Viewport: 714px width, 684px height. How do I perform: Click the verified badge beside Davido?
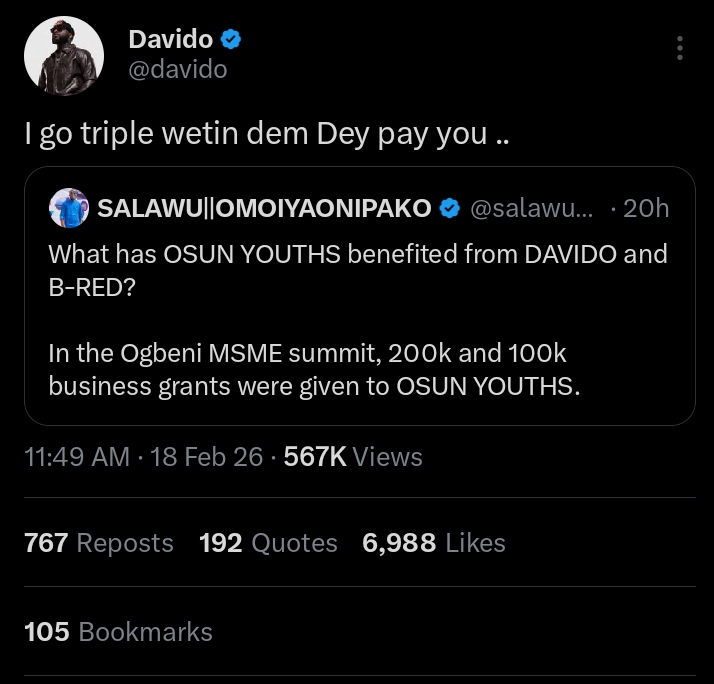pyautogui.click(x=231, y=40)
